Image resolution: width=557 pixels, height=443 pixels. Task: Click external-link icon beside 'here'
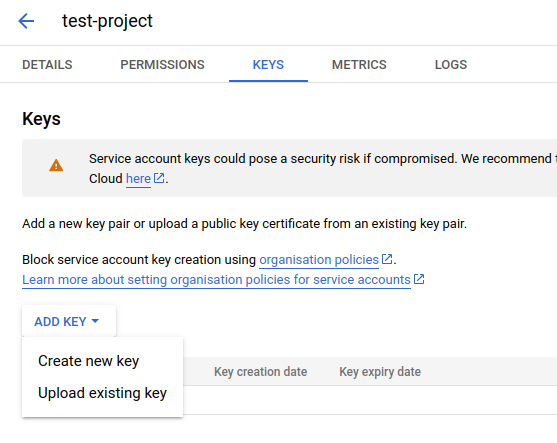(159, 178)
